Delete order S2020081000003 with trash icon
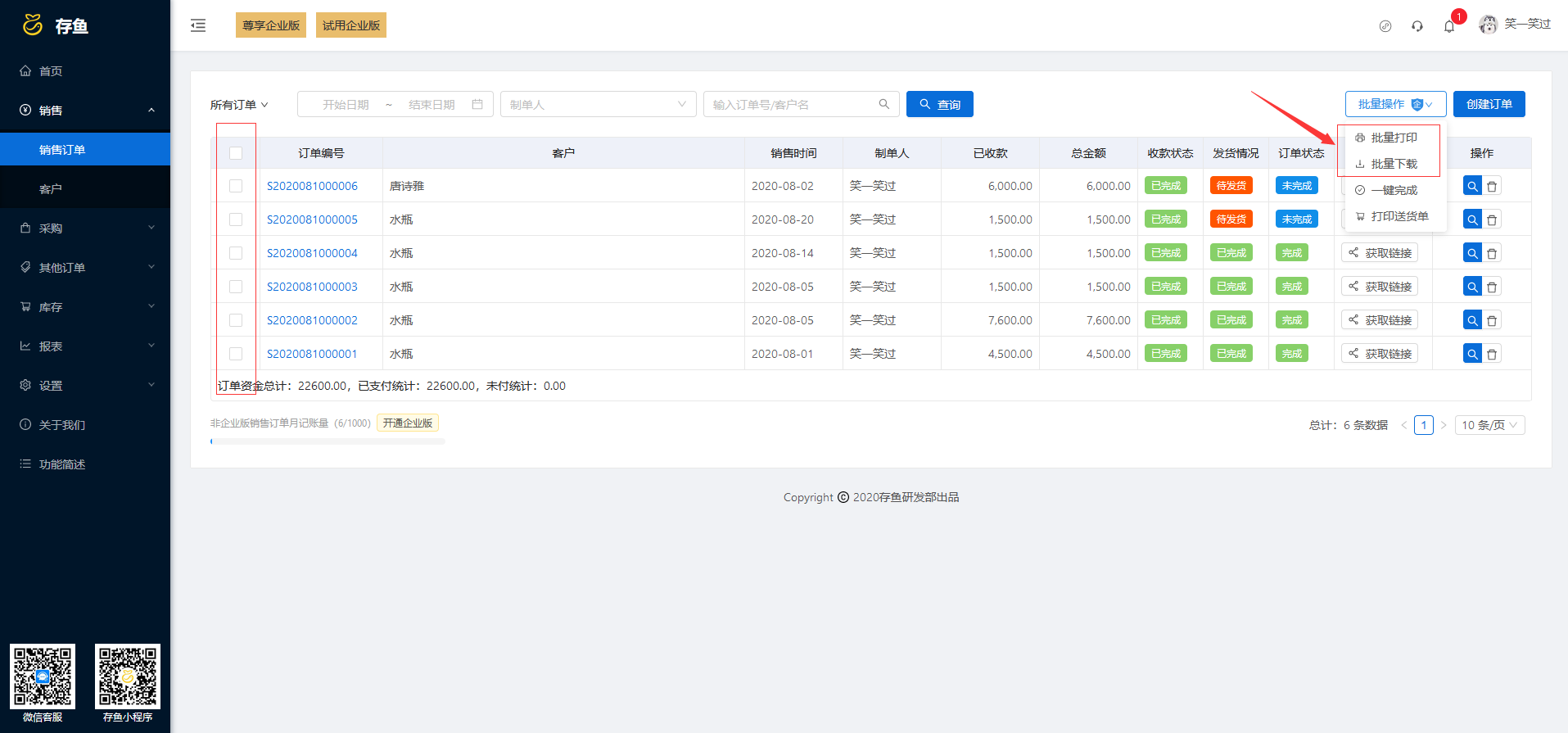 [1492, 287]
